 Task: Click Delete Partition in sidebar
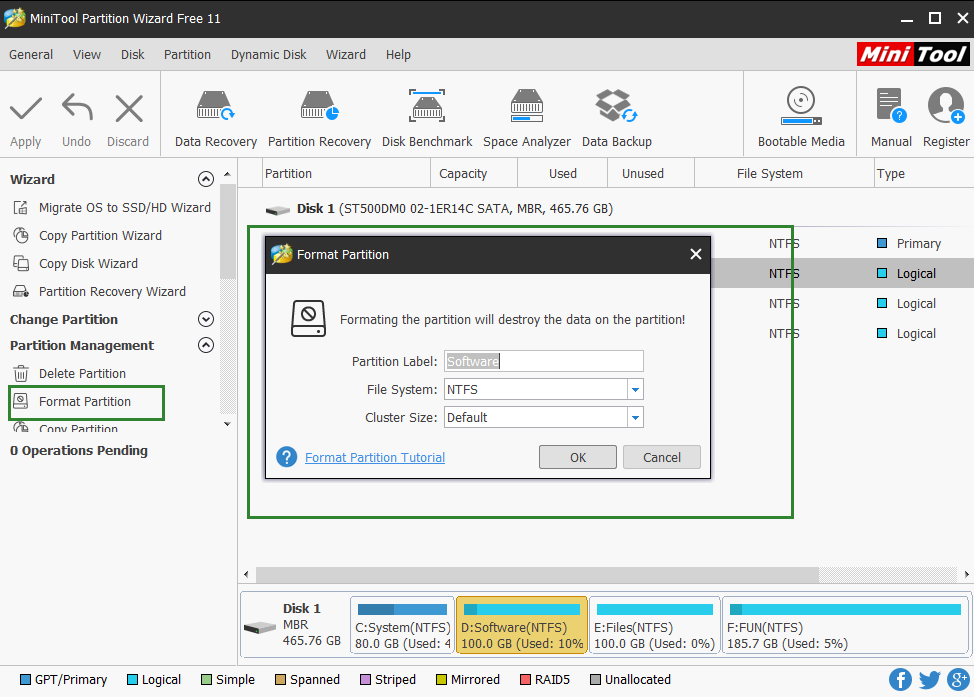tap(69, 373)
